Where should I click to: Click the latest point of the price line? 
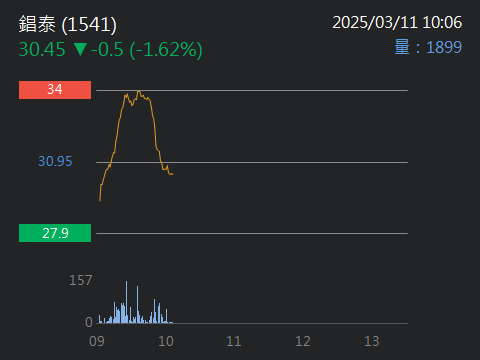[x=172, y=174]
